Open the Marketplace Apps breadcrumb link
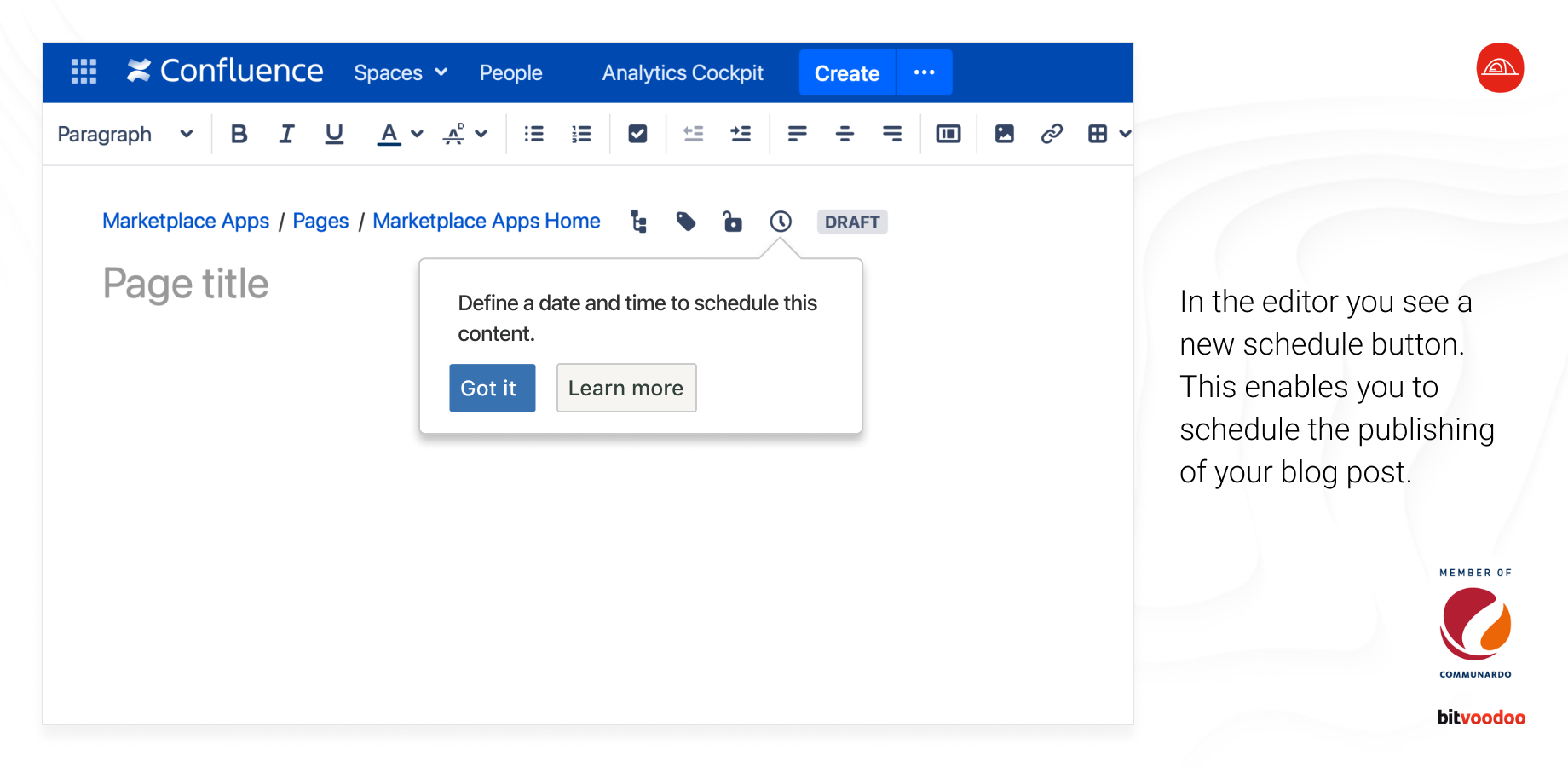Image resolution: width=1568 pixels, height=767 pixels. click(186, 221)
